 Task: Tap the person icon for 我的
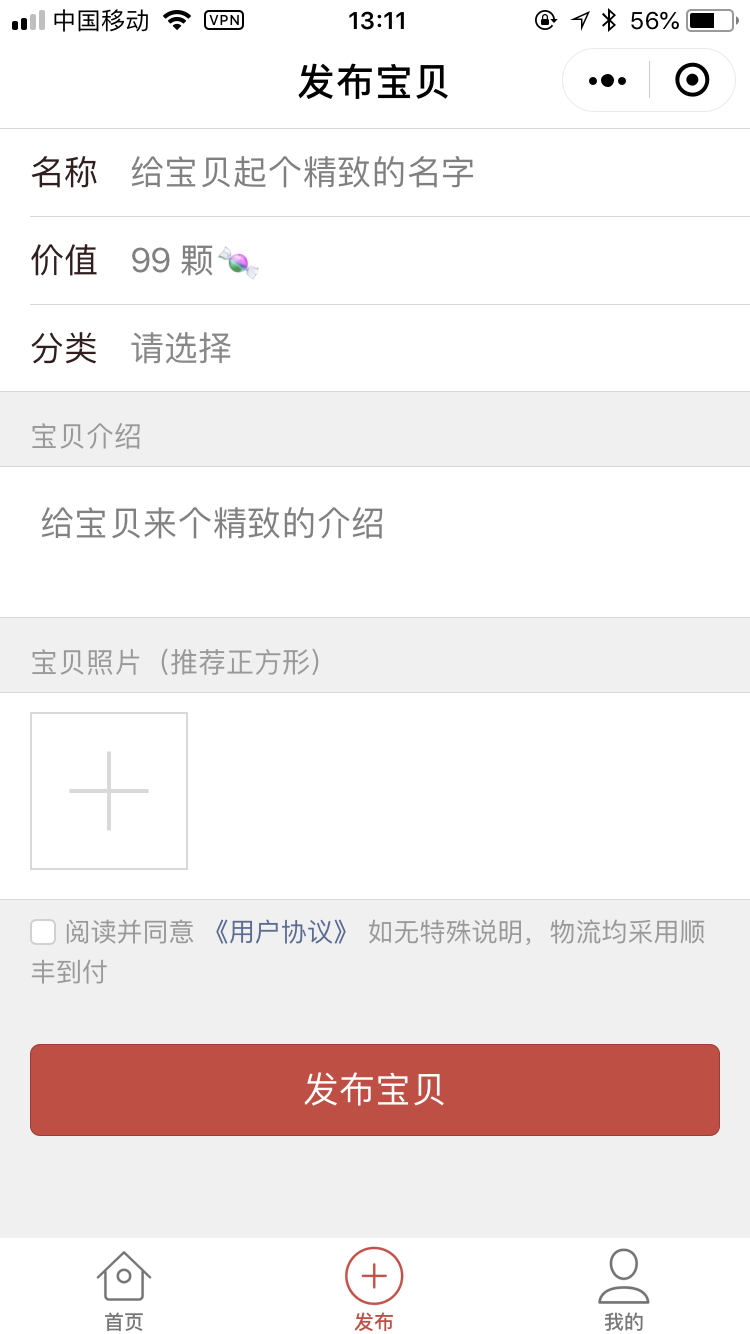[624, 1276]
